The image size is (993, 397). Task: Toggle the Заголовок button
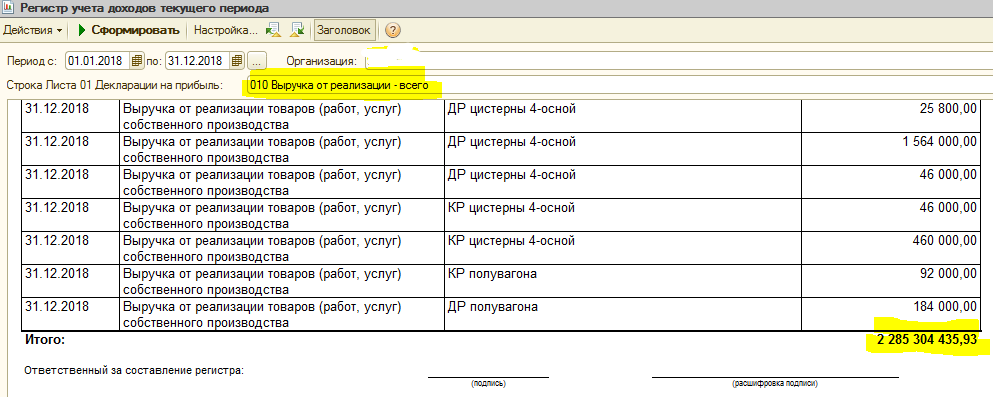346,30
